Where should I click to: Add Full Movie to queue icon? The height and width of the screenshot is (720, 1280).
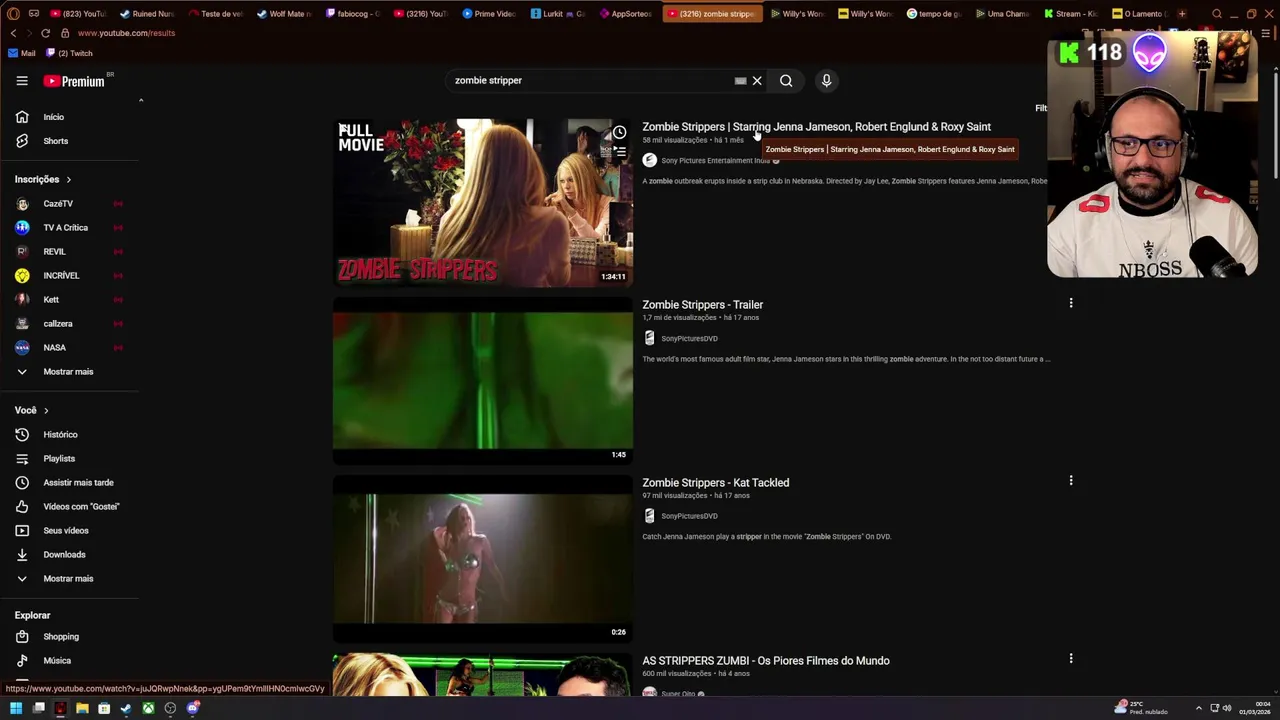coord(620,152)
